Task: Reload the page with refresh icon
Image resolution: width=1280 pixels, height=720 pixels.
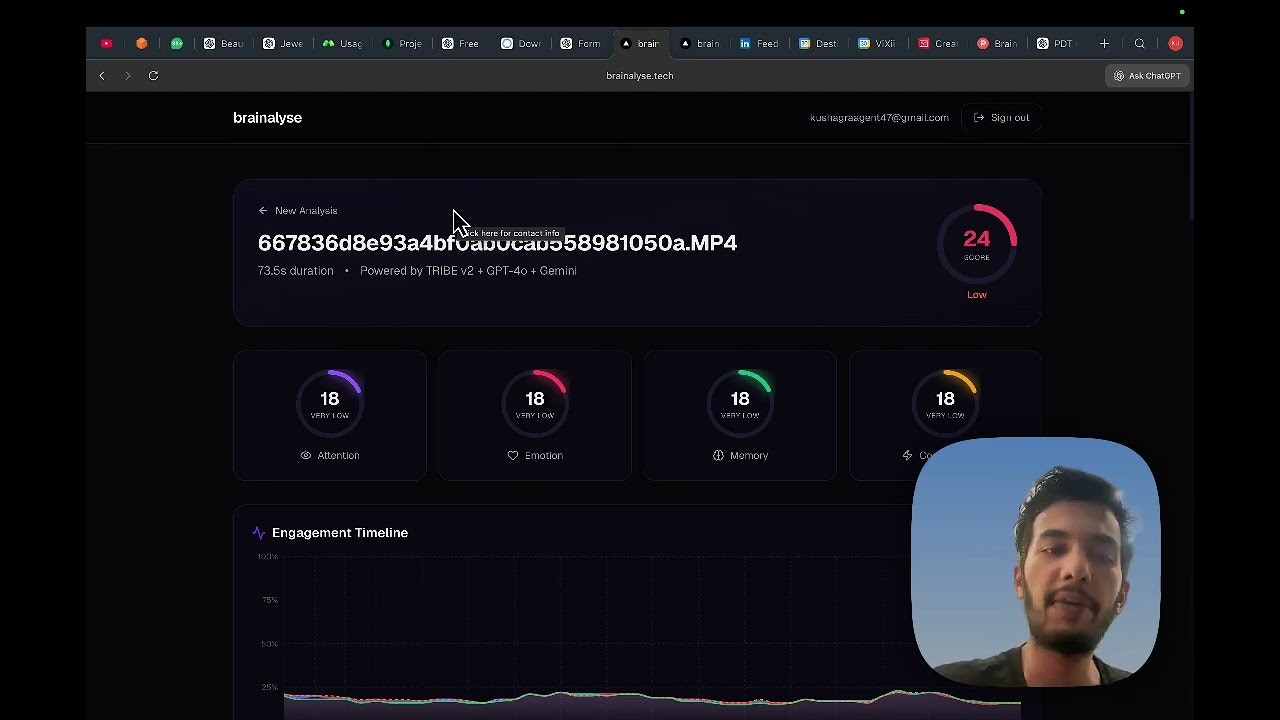Action: (x=153, y=75)
